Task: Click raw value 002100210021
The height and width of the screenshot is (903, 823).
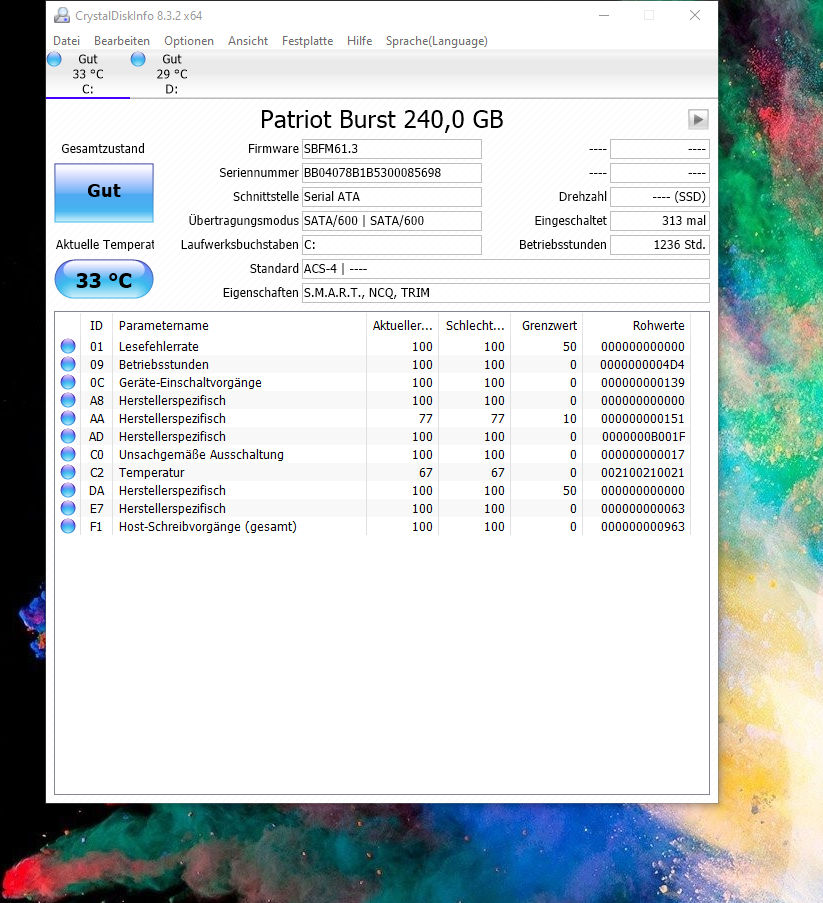Action: [643, 472]
